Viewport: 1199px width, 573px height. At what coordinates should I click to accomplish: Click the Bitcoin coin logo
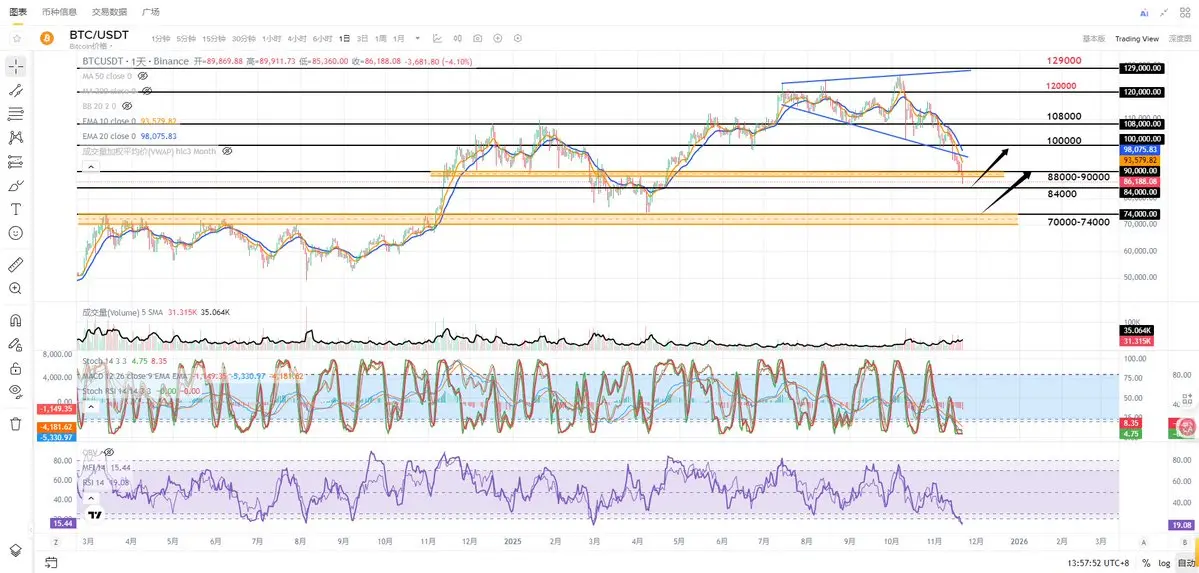(x=46, y=38)
